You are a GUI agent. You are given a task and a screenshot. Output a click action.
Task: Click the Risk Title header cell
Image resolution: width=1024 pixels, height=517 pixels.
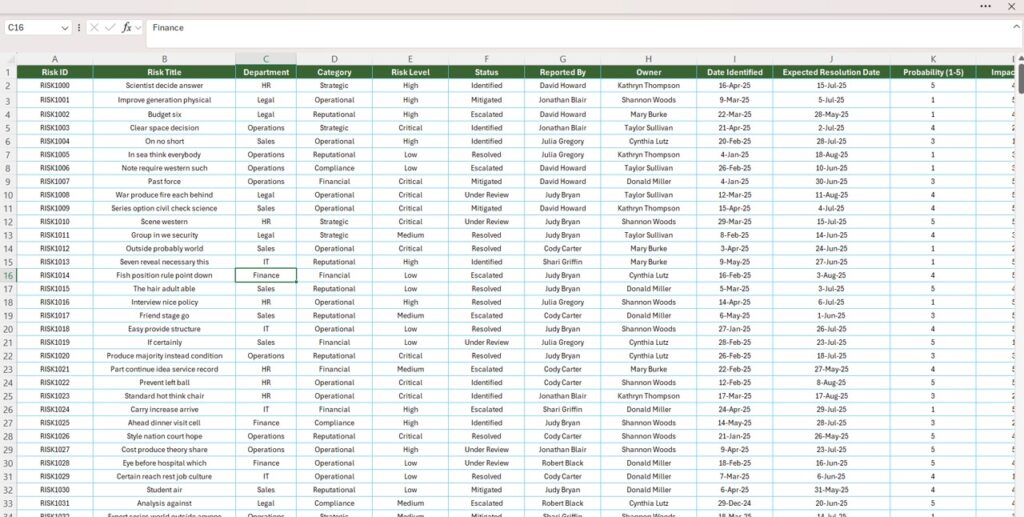tap(165, 72)
